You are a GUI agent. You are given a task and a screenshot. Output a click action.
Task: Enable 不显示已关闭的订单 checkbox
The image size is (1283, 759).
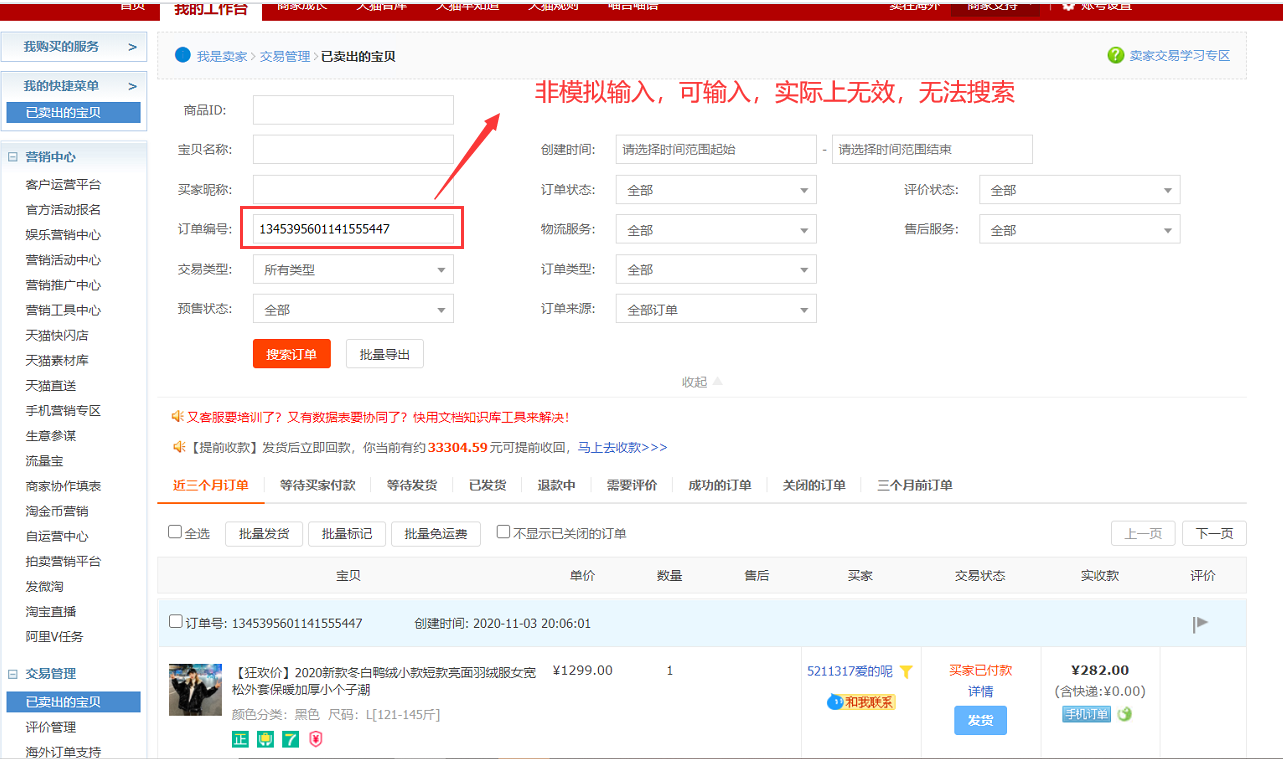point(504,532)
